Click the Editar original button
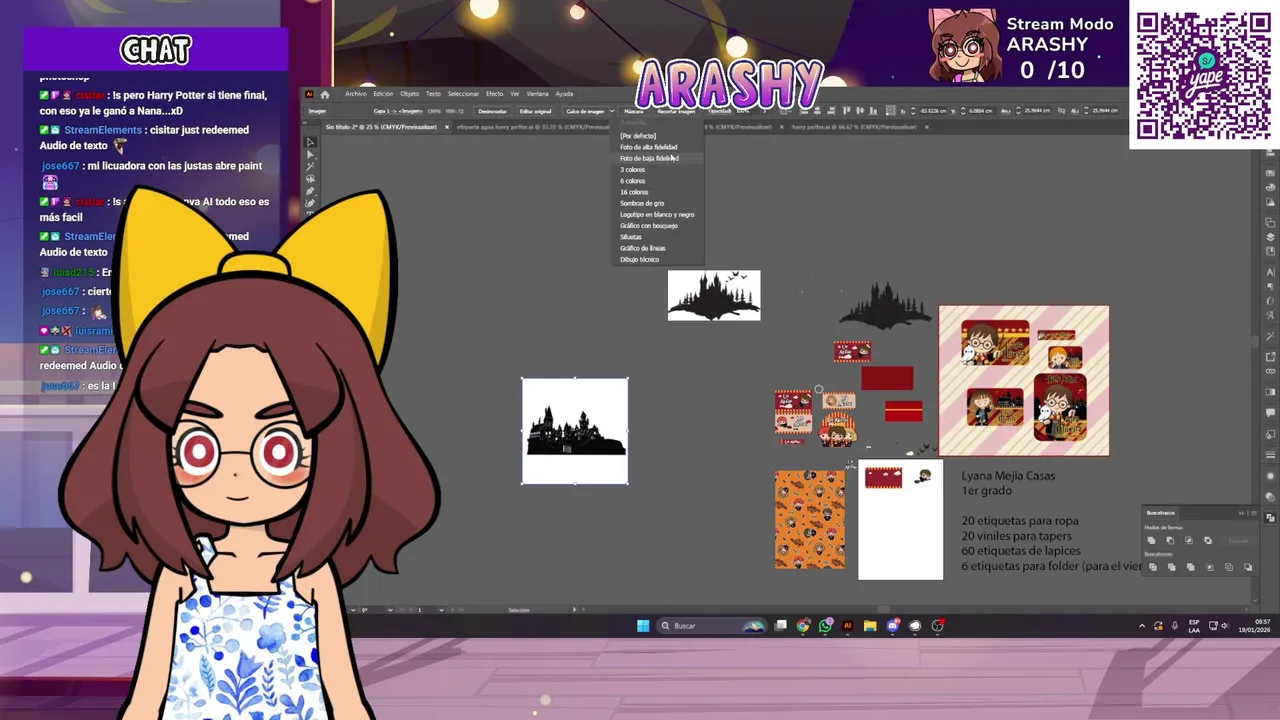 pyautogui.click(x=535, y=111)
